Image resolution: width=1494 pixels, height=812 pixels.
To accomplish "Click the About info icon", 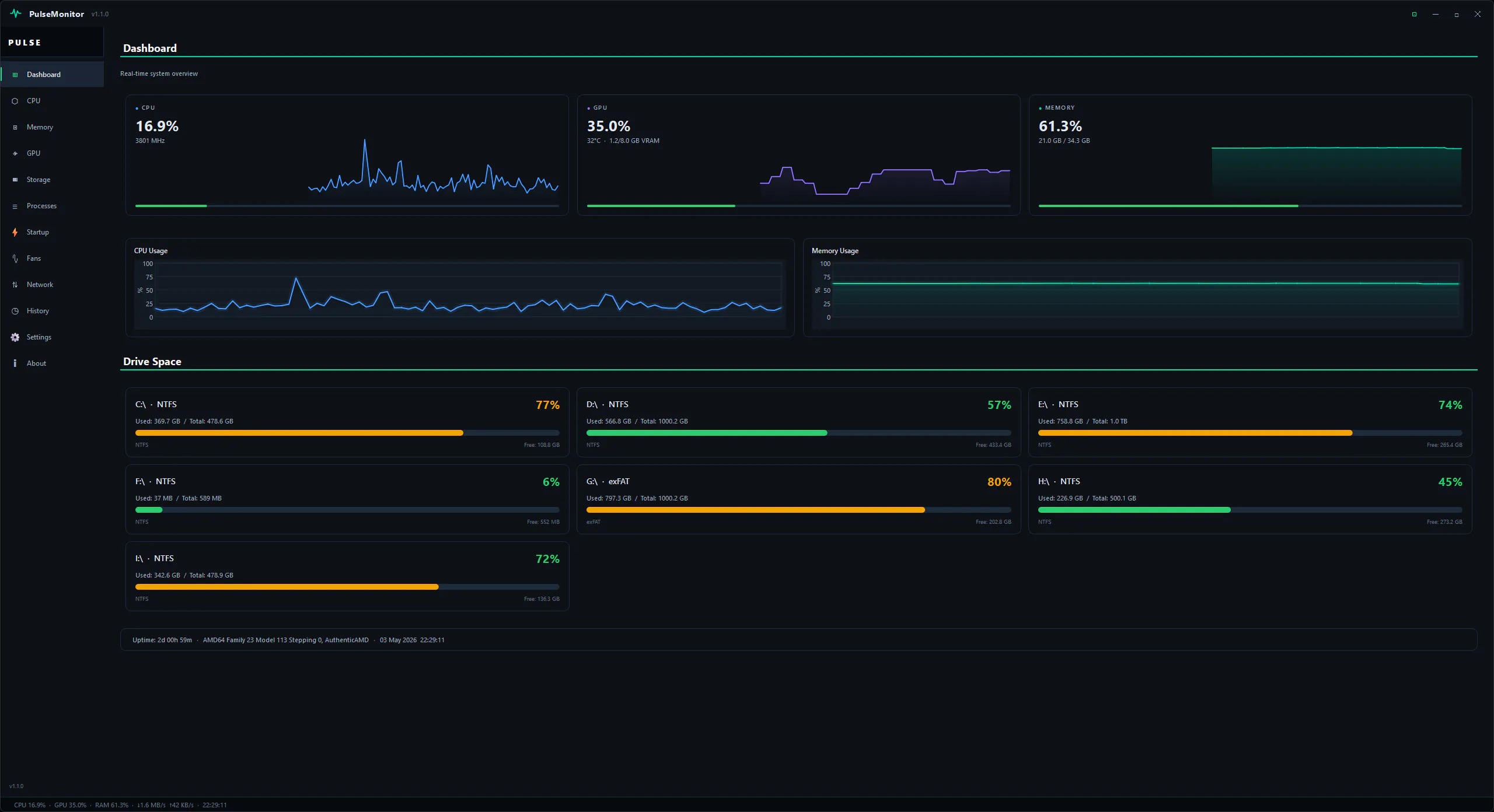I will pyautogui.click(x=15, y=363).
